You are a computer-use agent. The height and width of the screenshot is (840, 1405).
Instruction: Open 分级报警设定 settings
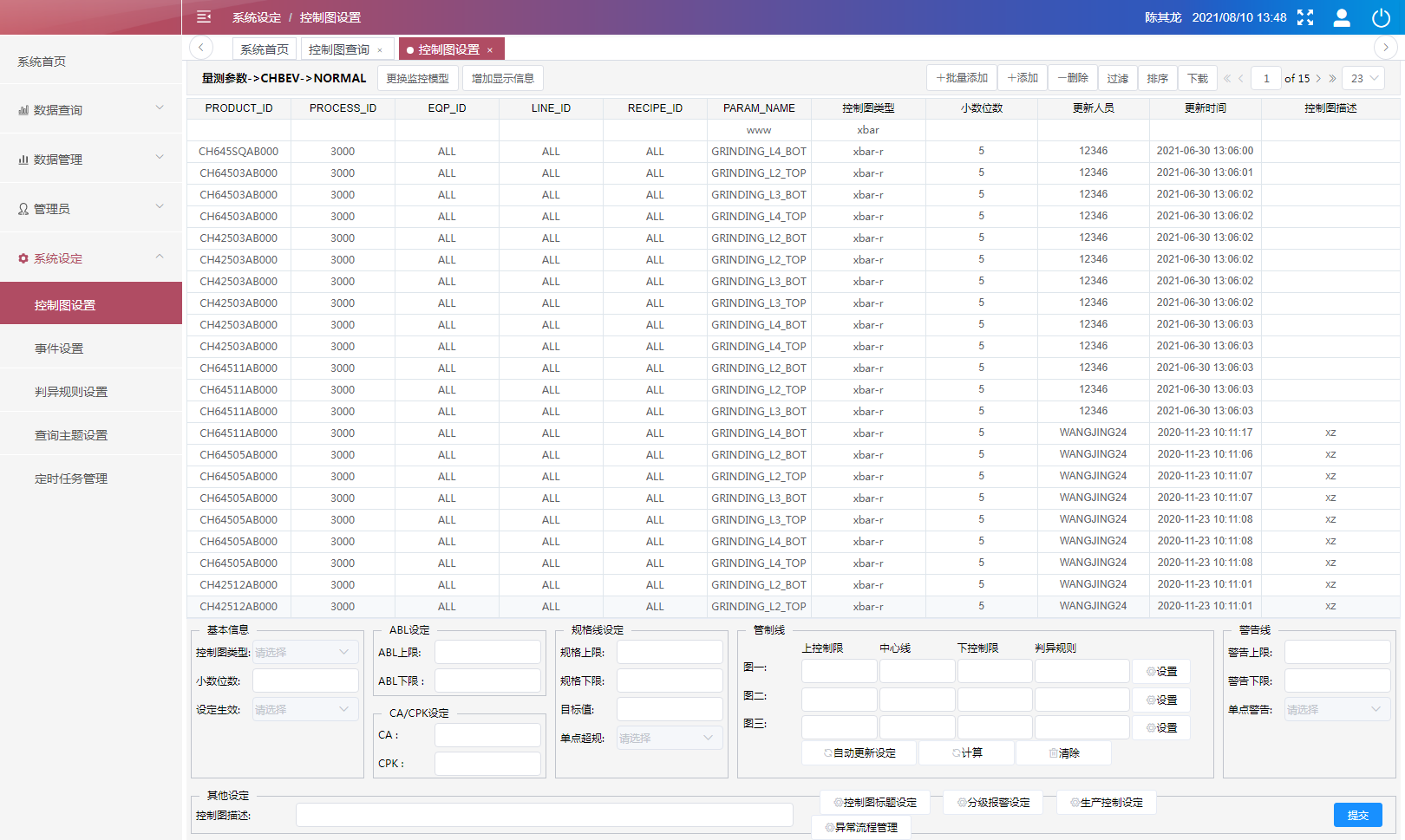tap(994, 803)
